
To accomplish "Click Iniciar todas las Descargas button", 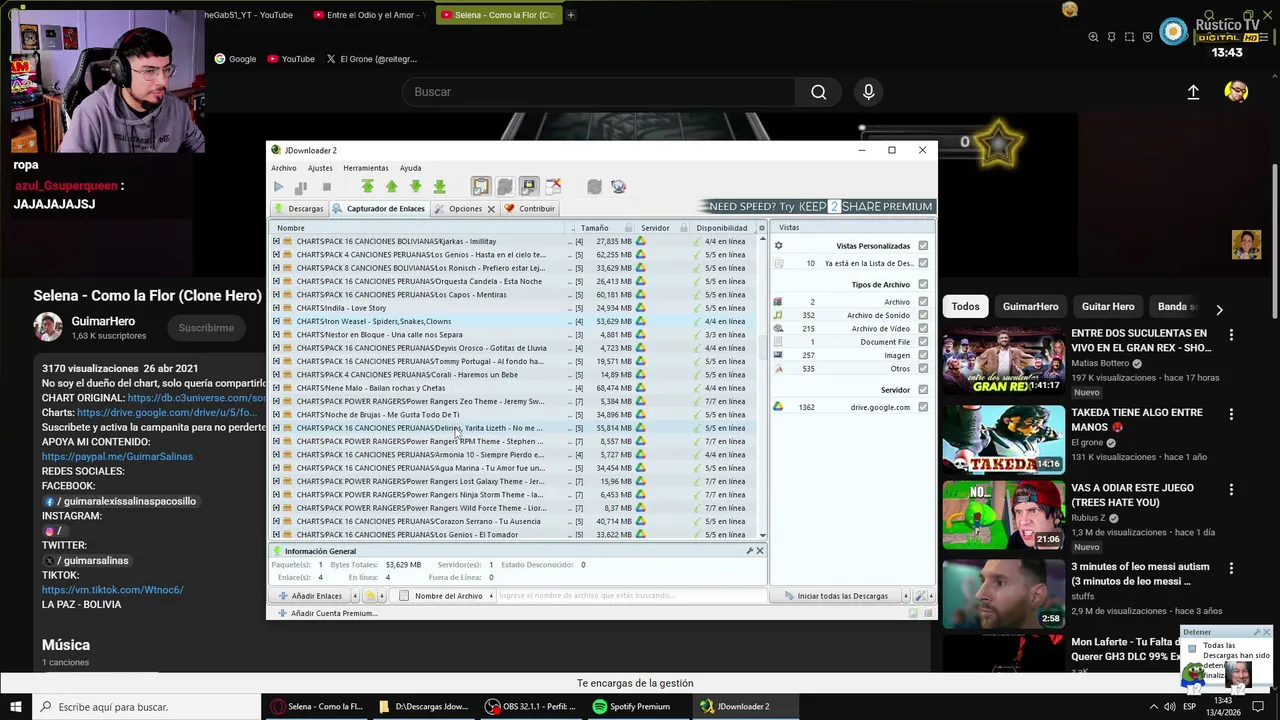I will pyautogui.click(x=837, y=596).
